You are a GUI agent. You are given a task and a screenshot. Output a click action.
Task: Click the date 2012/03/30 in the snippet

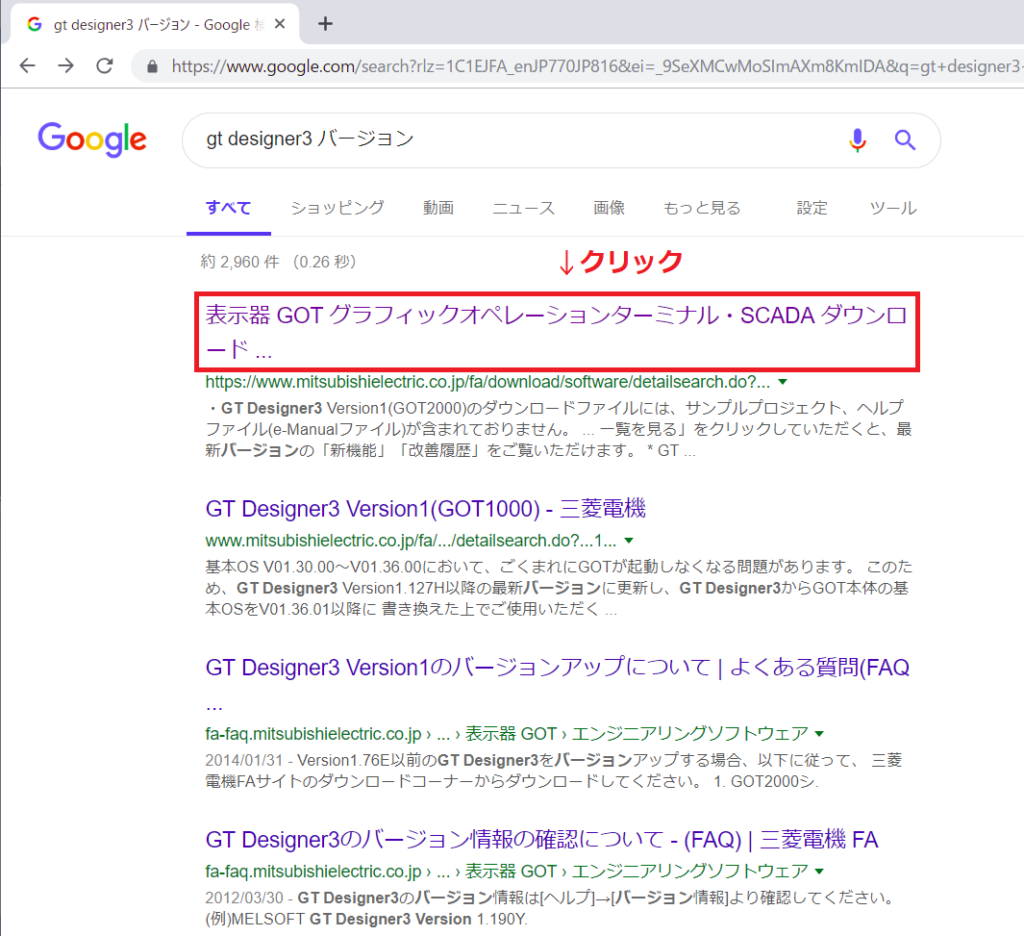point(244,897)
